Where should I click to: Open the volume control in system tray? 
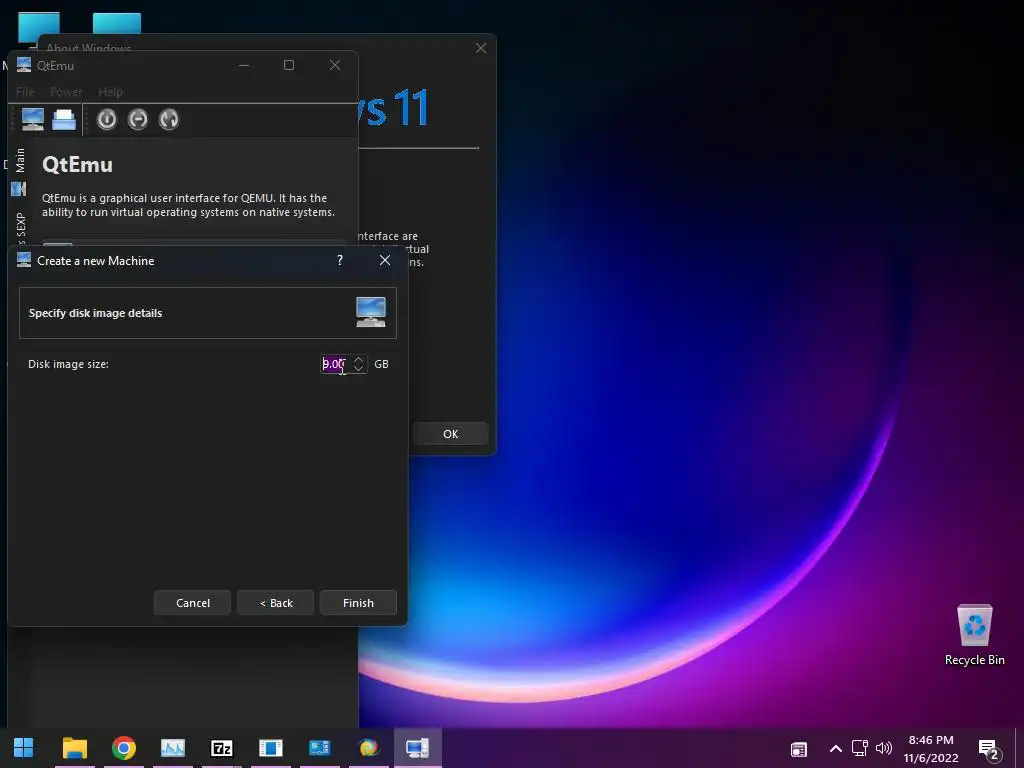[x=884, y=748]
